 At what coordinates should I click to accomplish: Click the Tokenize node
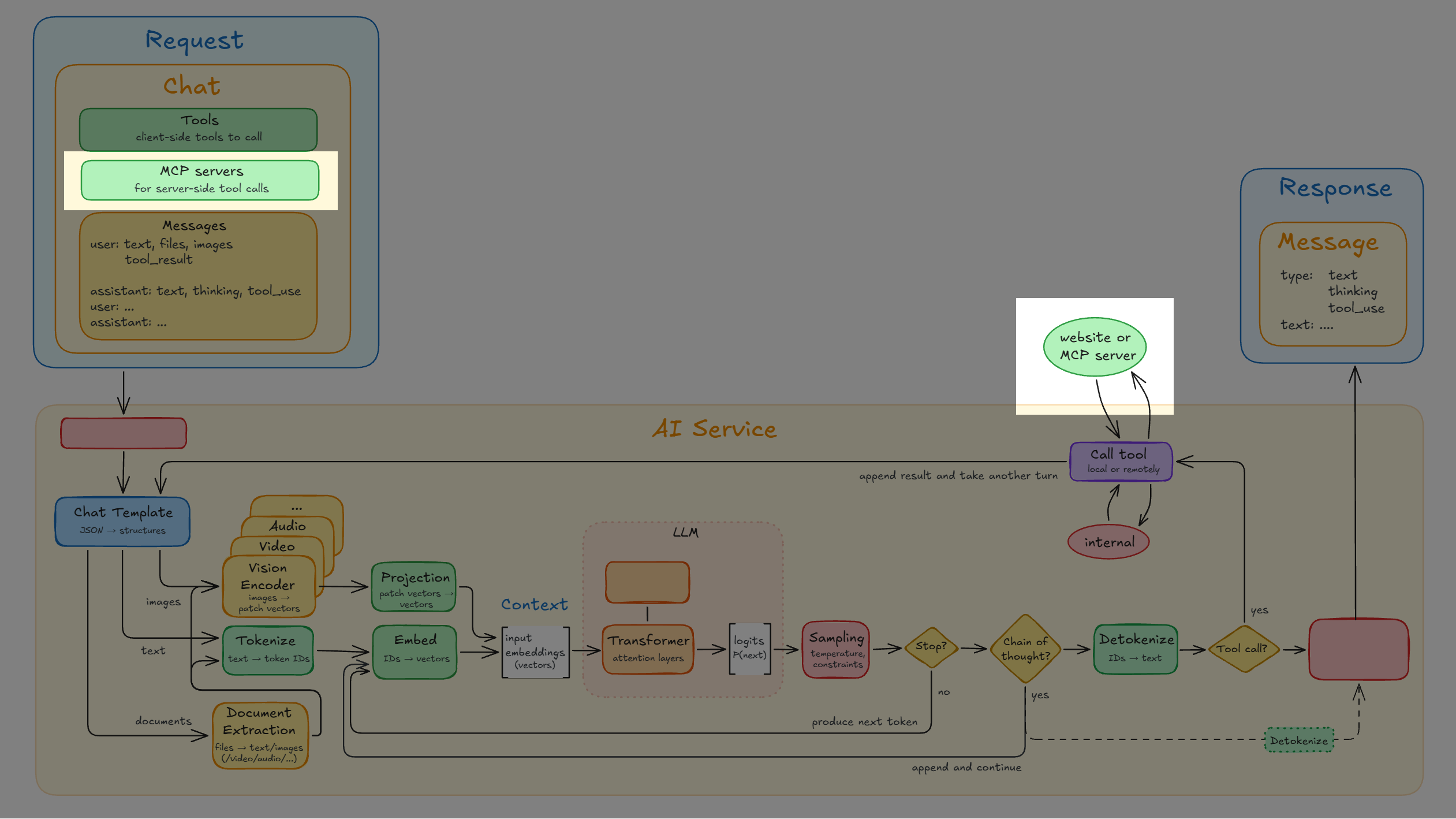point(268,650)
